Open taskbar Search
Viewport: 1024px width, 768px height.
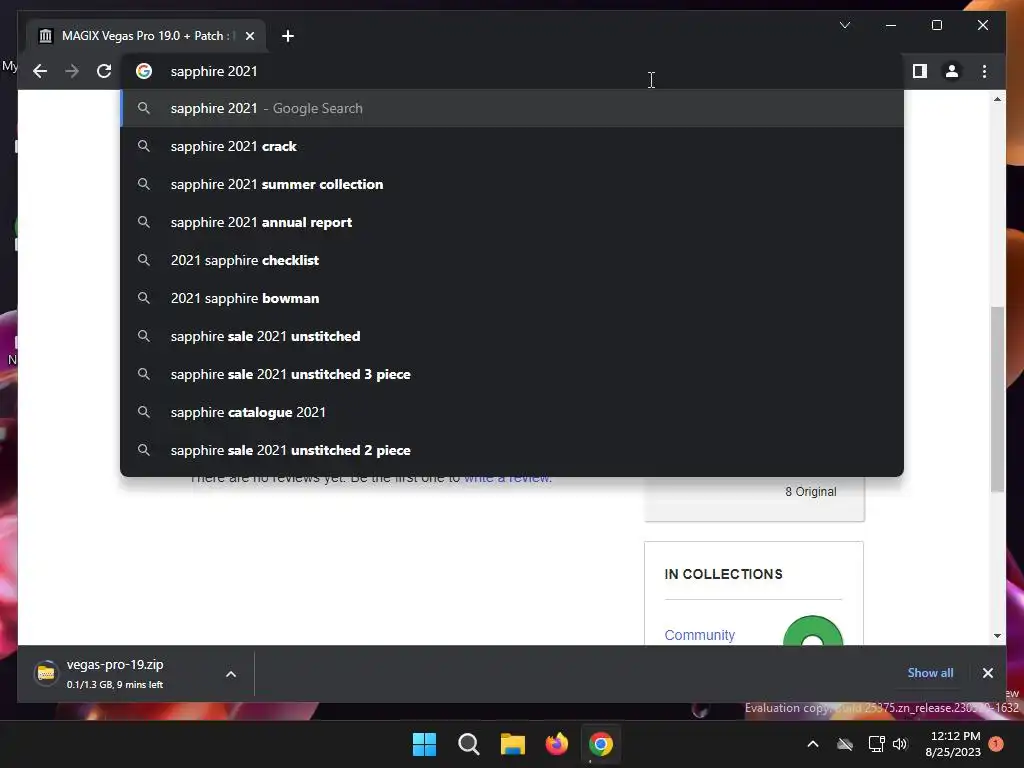pyautogui.click(x=468, y=744)
